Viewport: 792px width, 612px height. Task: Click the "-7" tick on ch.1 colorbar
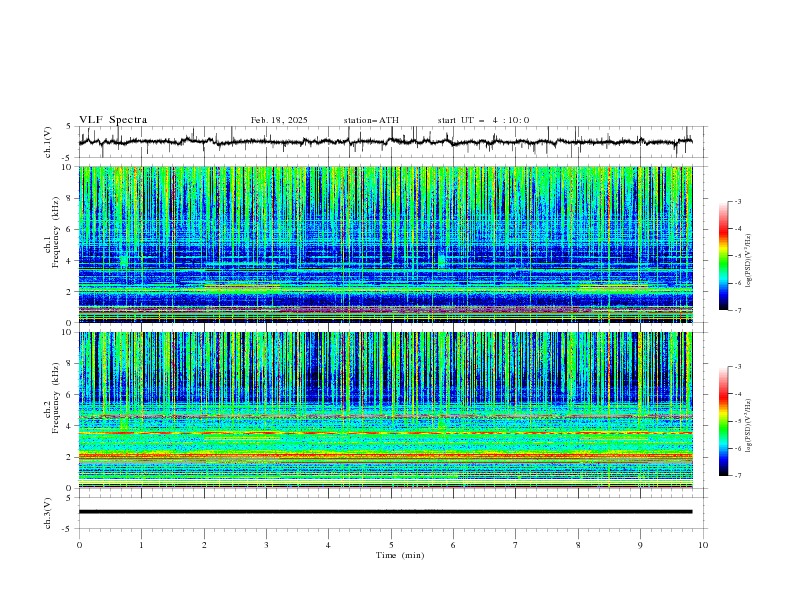[x=738, y=310]
